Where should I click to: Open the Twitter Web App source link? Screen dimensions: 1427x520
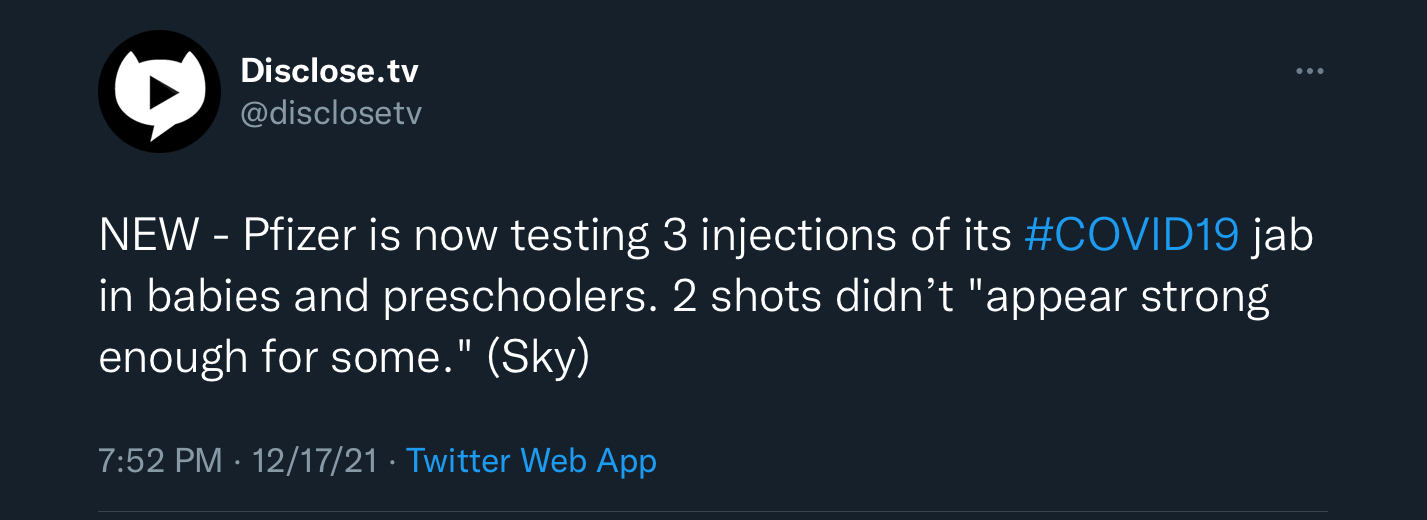[x=532, y=461]
